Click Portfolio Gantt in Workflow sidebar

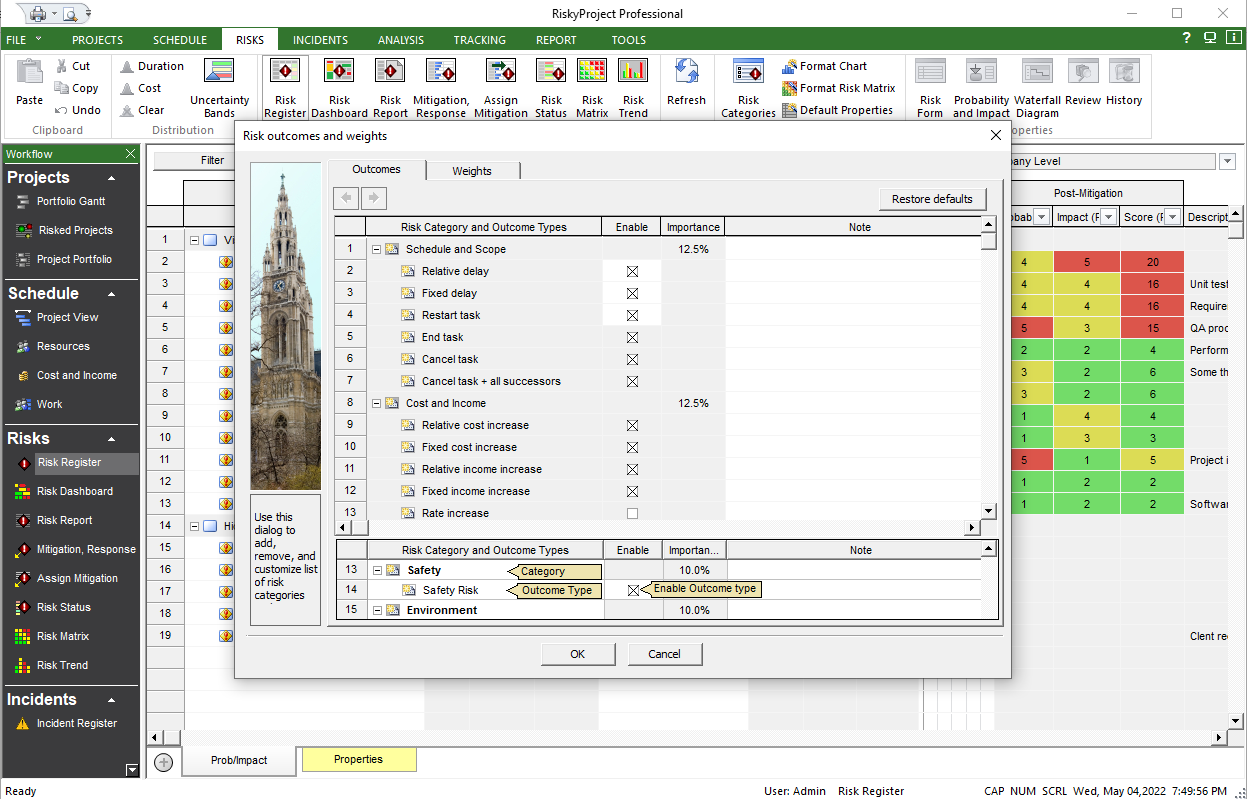click(70, 201)
